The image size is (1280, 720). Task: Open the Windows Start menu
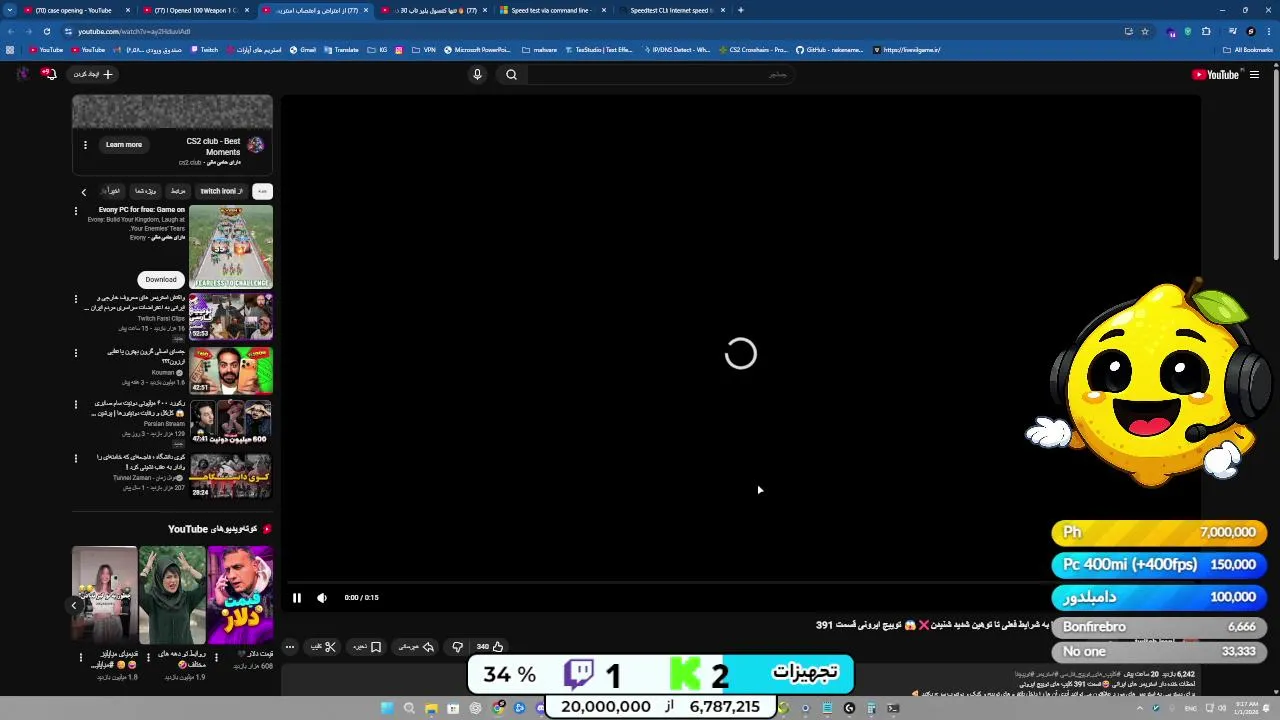pyautogui.click(x=387, y=708)
